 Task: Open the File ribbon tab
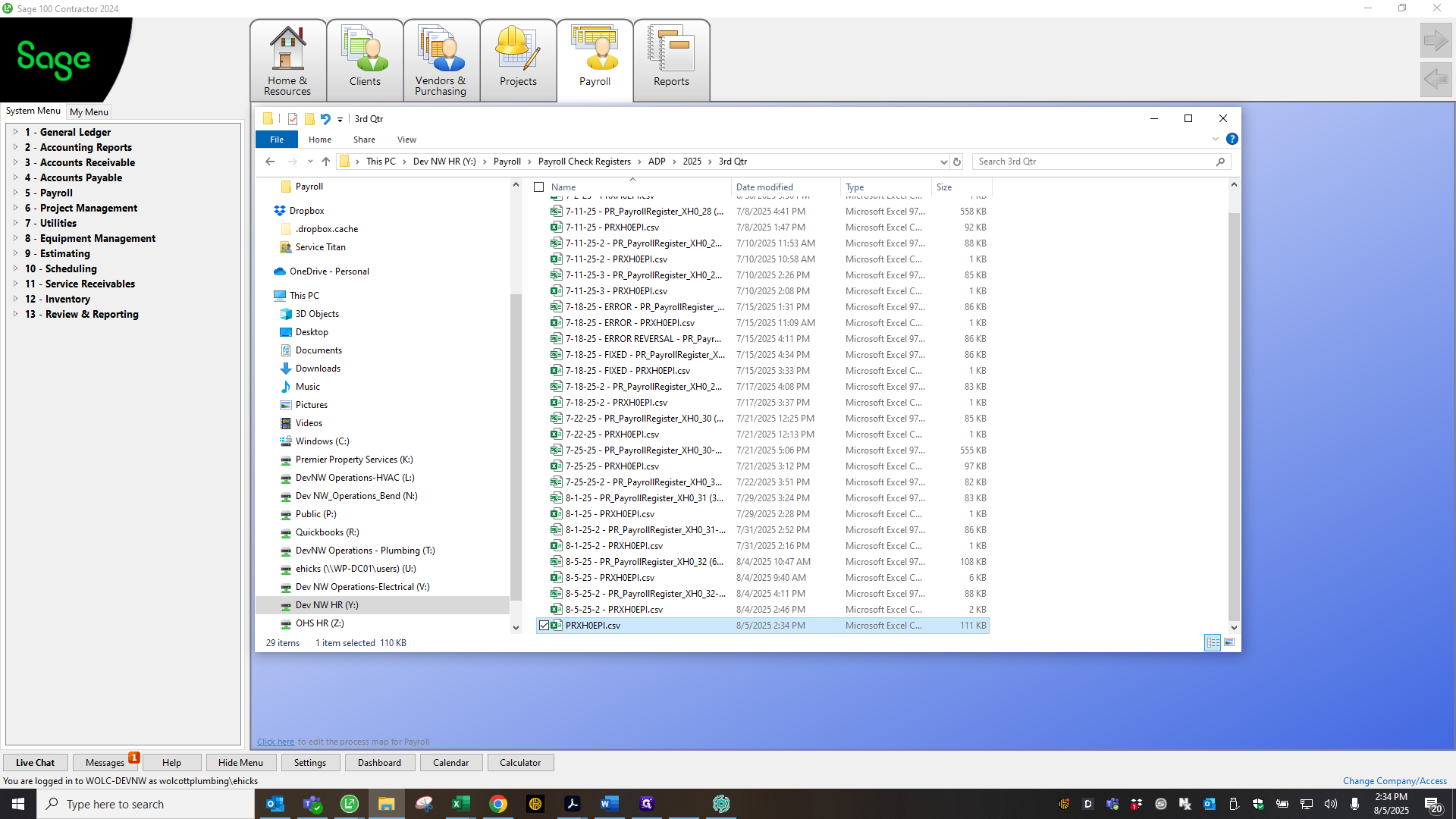click(x=277, y=140)
